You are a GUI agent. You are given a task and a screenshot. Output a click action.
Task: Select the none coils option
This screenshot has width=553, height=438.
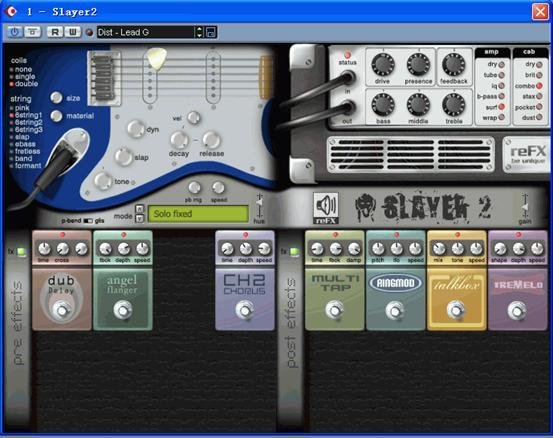(x=21, y=69)
